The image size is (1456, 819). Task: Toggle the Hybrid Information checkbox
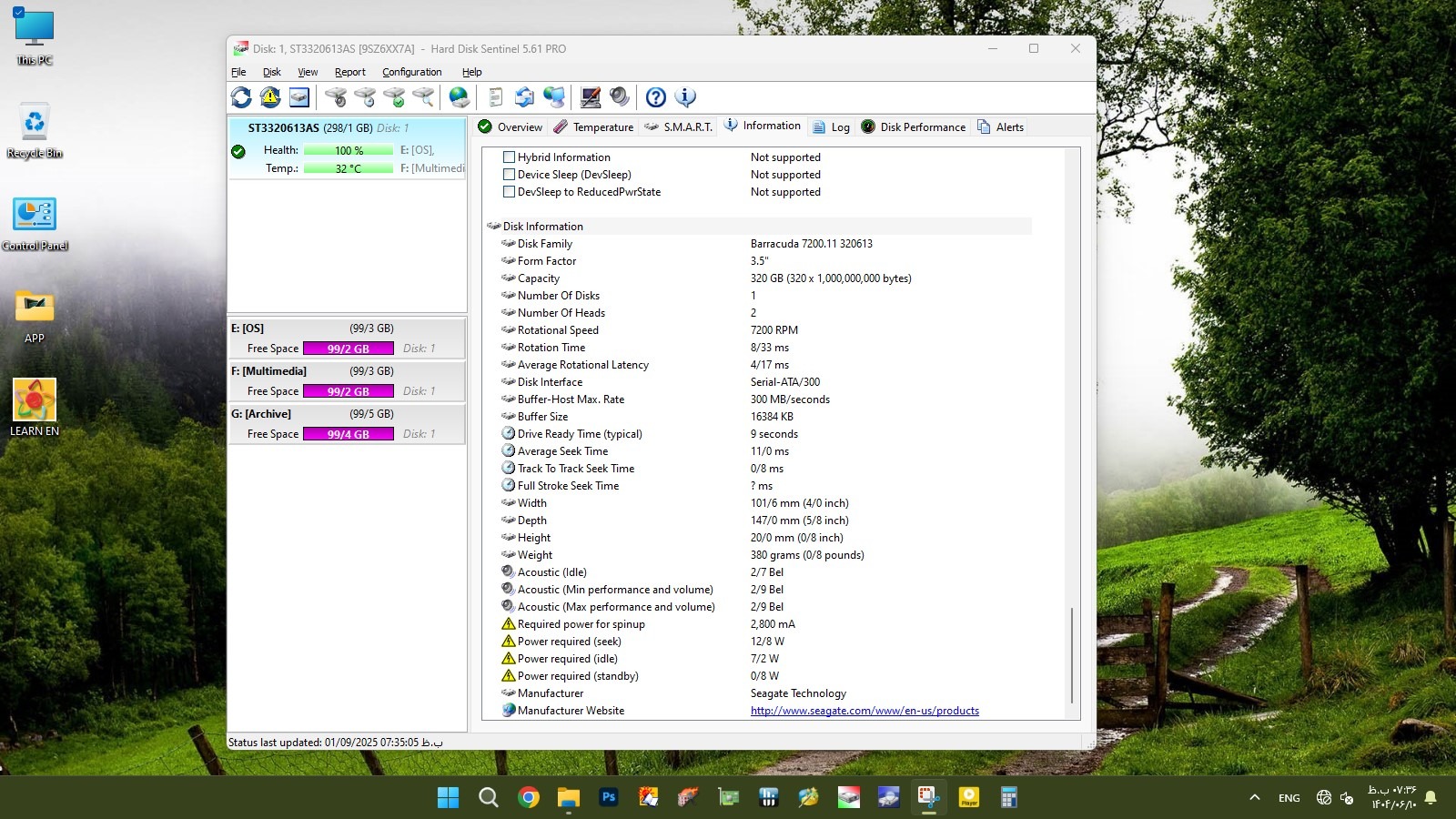(510, 157)
